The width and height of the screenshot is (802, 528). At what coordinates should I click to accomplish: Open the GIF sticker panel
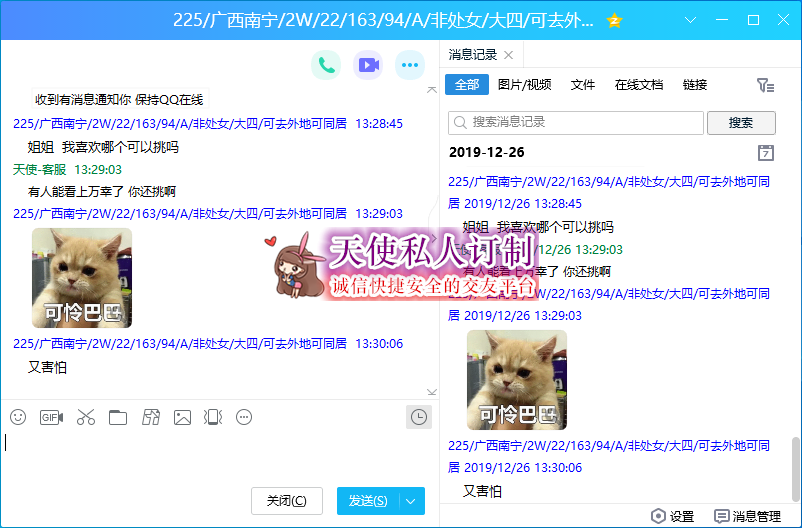[51, 417]
